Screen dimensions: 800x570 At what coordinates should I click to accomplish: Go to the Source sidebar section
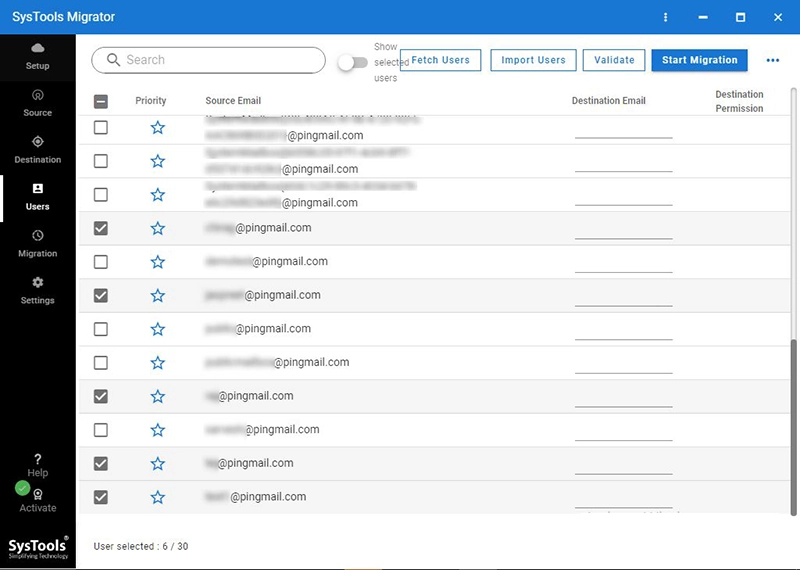point(38,104)
